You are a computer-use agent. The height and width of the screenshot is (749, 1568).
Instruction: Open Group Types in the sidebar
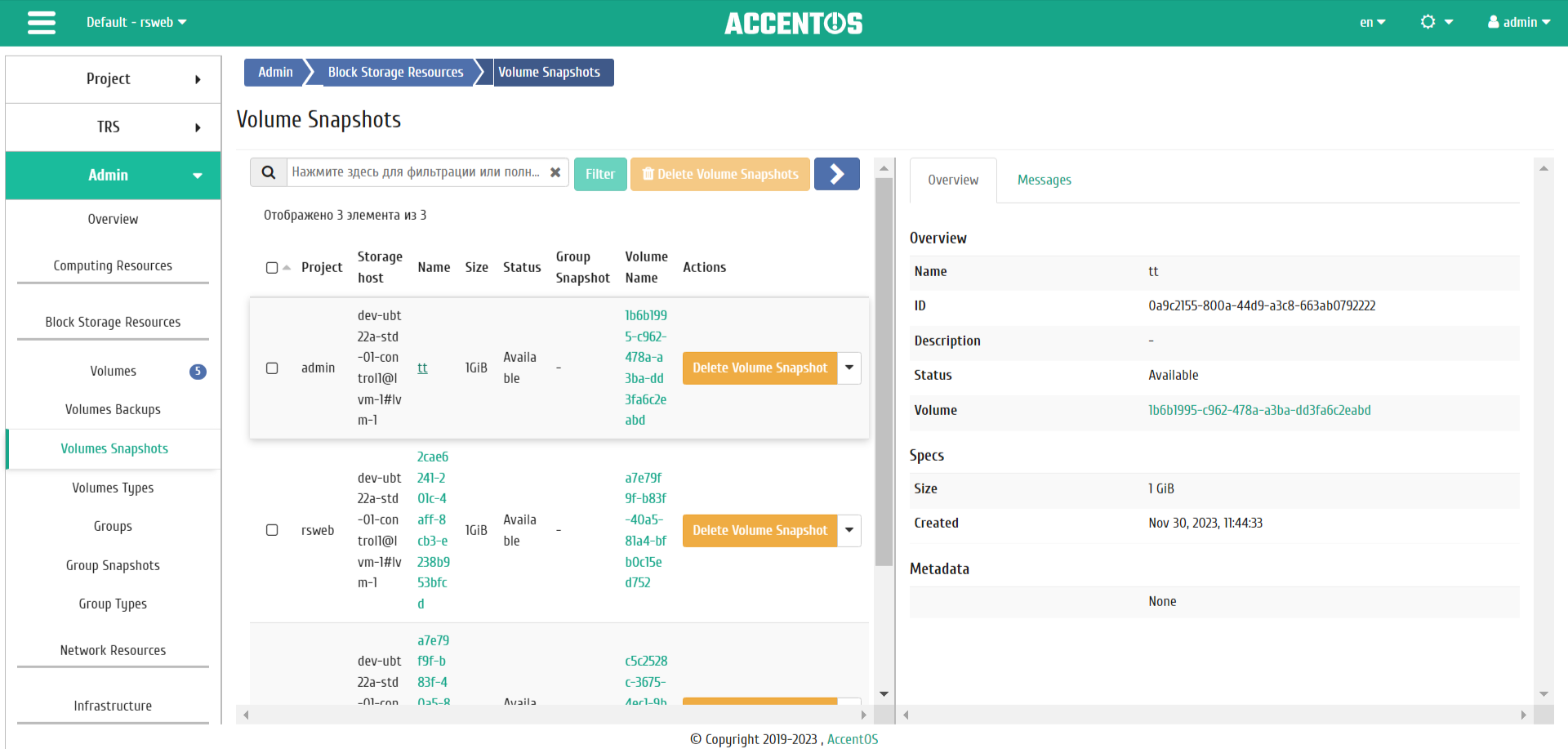pos(114,604)
